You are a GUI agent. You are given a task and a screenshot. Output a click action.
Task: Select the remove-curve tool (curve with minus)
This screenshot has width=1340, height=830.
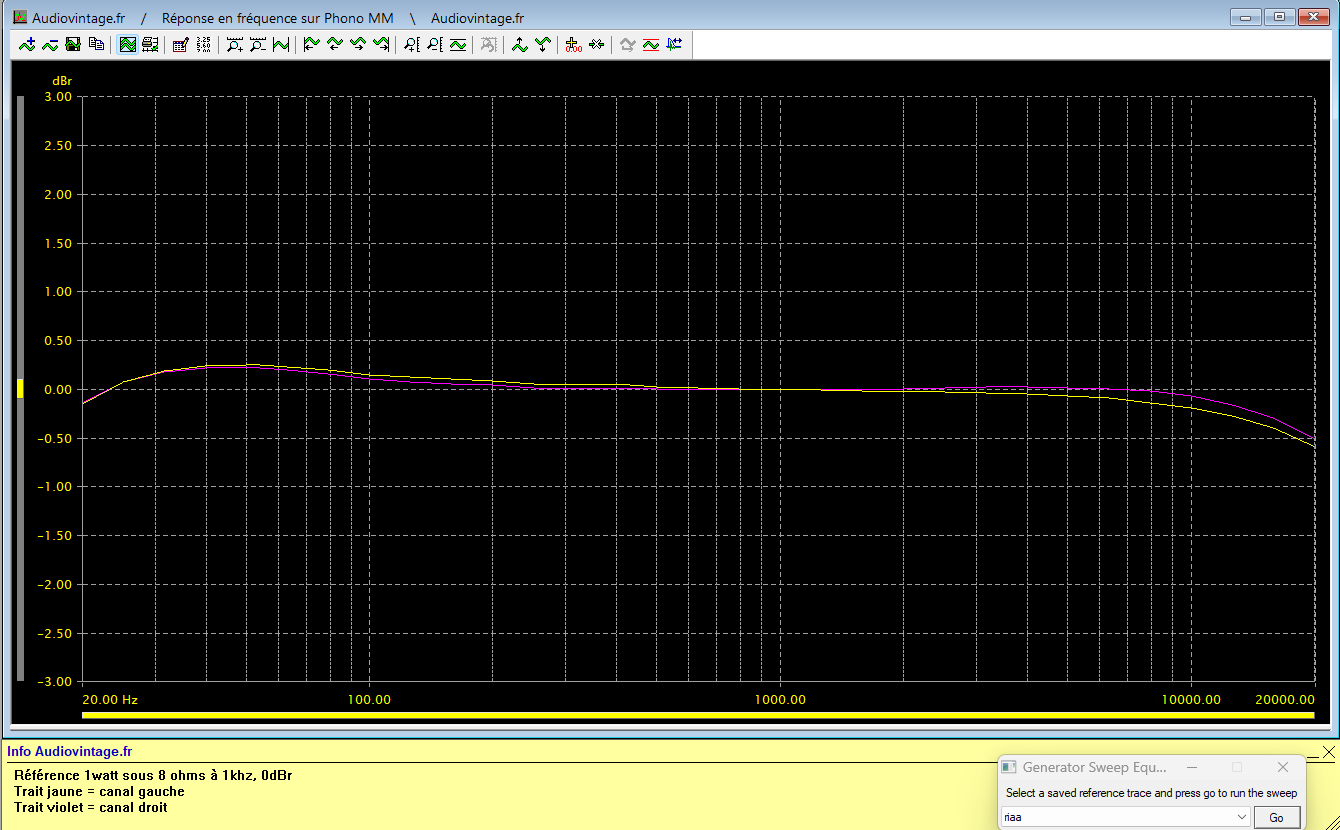tap(48, 44)
